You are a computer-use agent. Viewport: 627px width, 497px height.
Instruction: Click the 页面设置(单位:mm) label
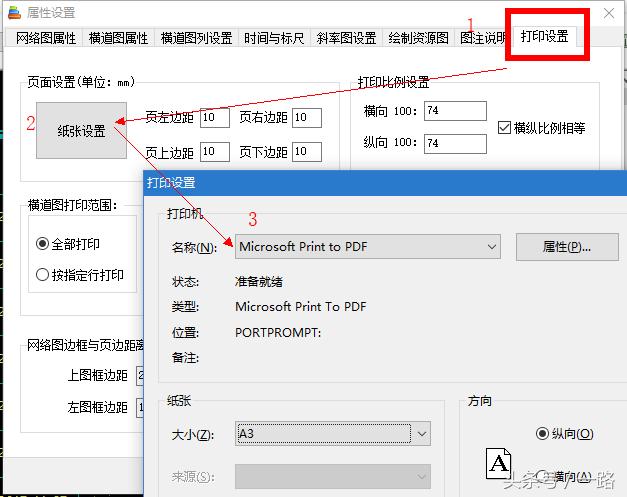[x=81, y=82]
